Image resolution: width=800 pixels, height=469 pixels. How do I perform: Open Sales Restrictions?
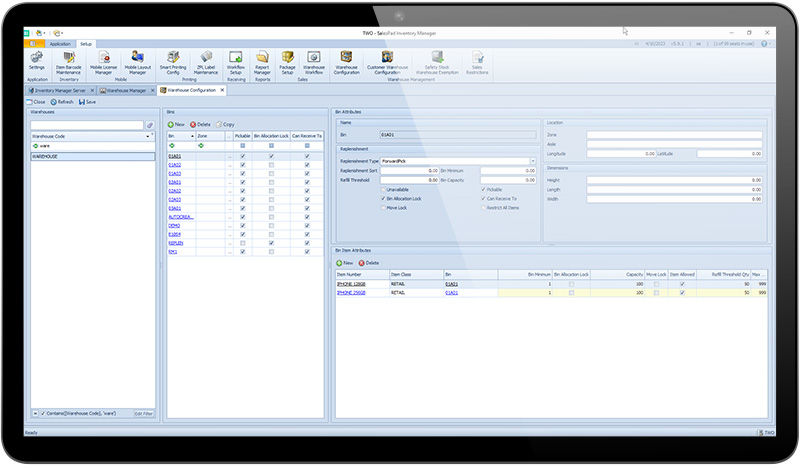coord(477,63)
